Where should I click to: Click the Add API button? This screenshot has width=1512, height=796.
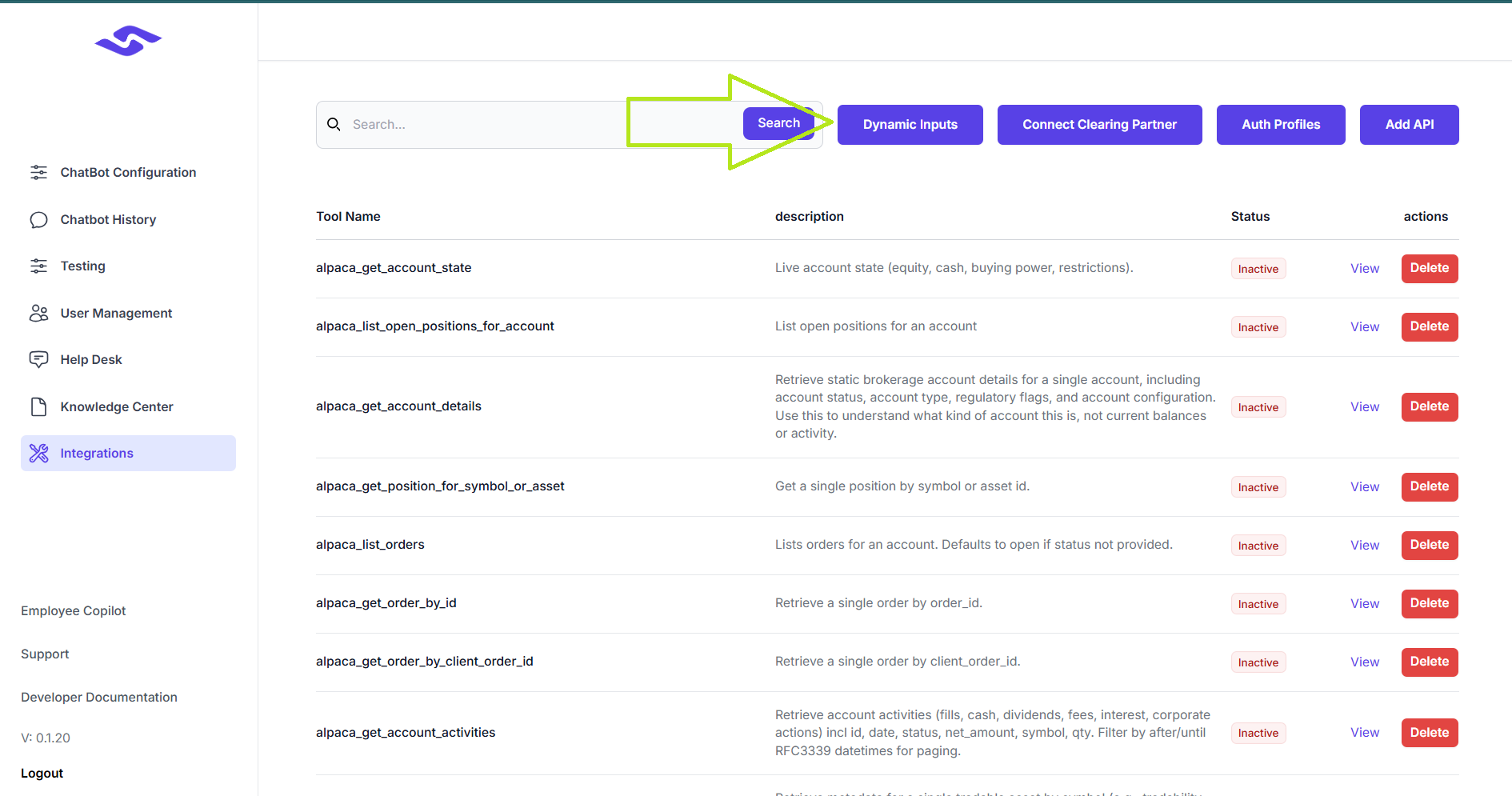pyautogui.click(x=1409, y=125)
